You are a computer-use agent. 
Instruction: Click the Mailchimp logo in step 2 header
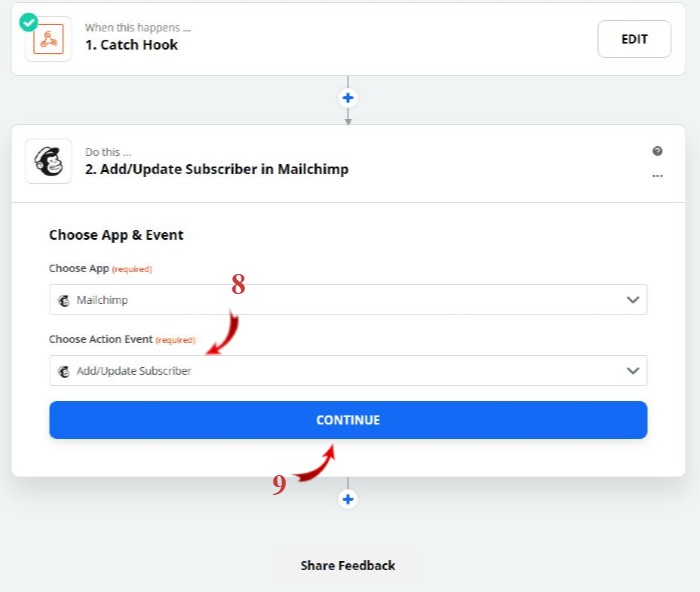[x=49, y=161]
